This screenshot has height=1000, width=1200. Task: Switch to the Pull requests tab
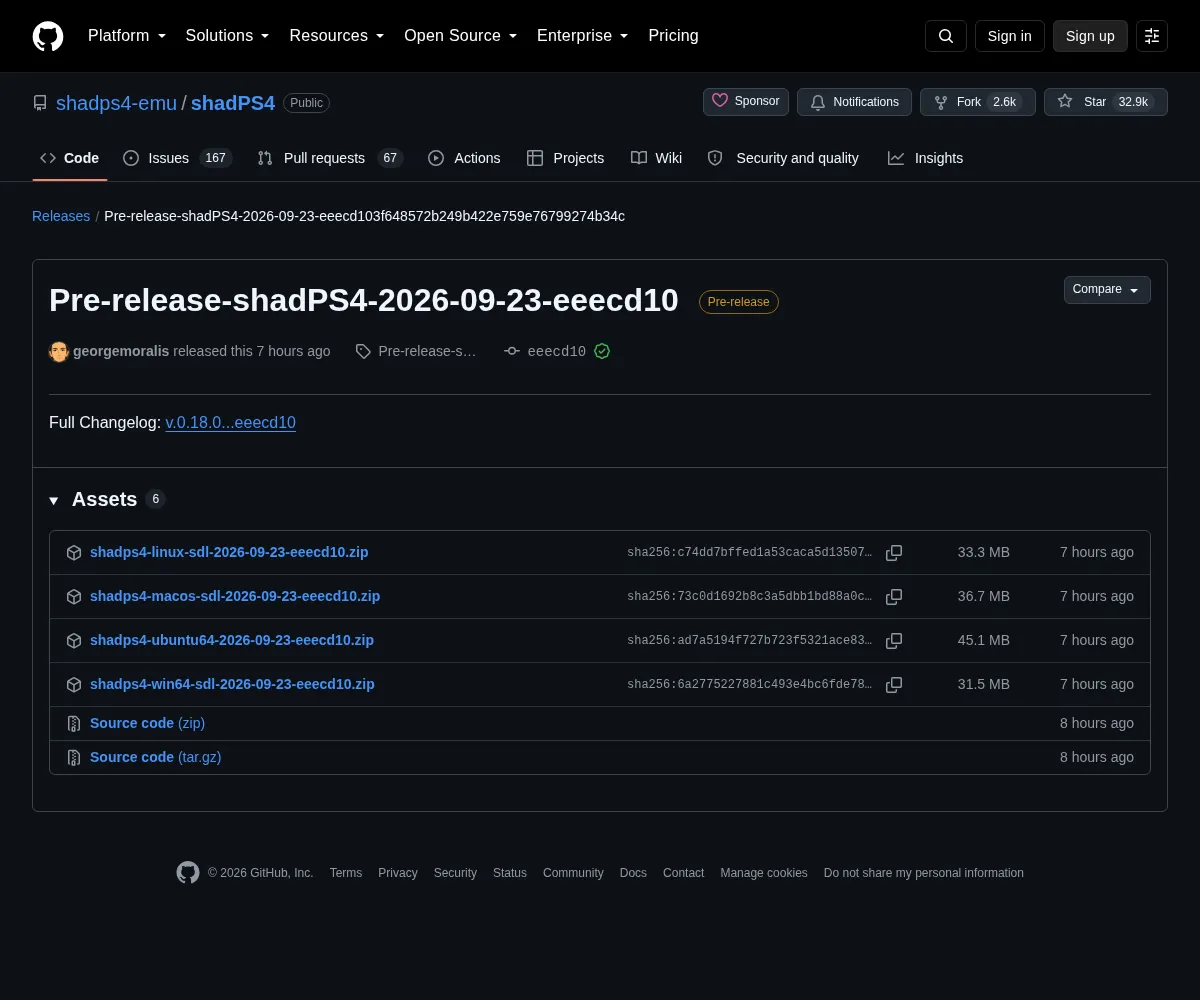[x=330, y=158]
